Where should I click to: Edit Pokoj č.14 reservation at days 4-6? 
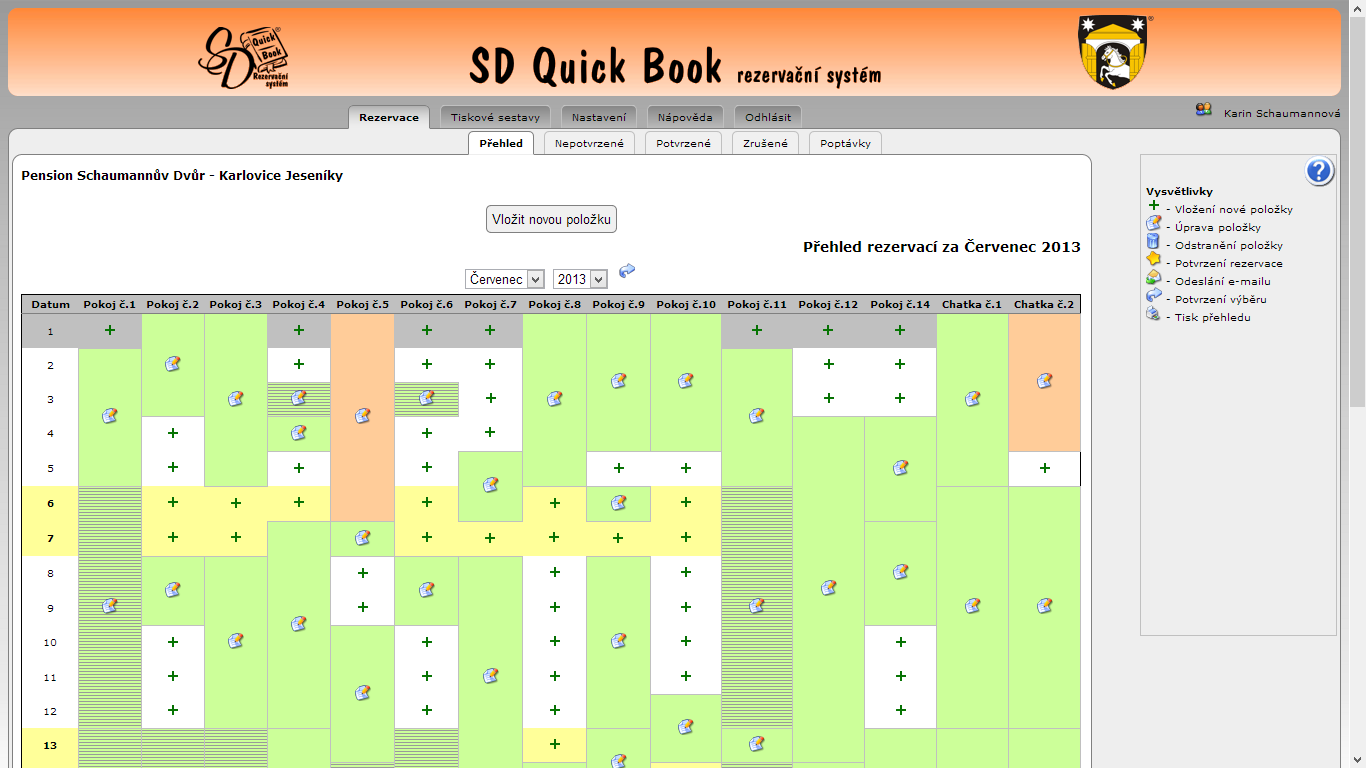coord(900,468)
